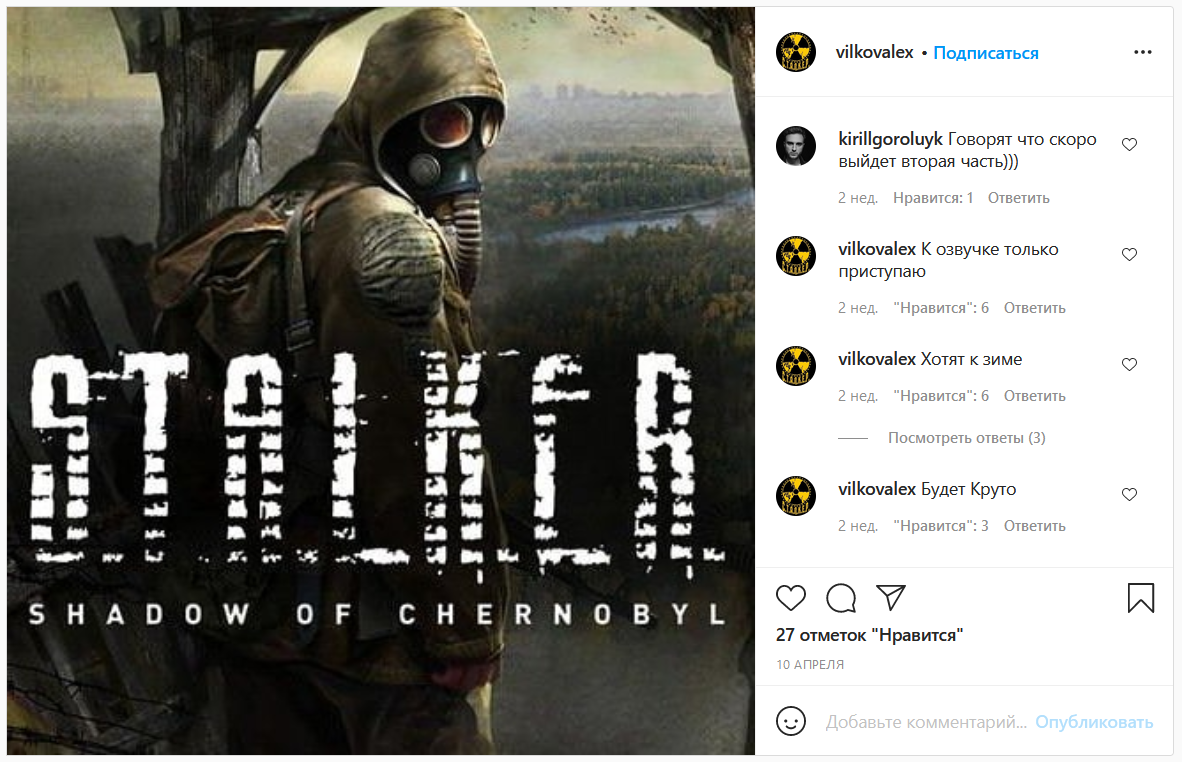Image resolution: width=1182 pixels, height=762 pixels.
Task: Open kirillgoroluyk's profile avatar
Action: click(x=796, y=145)
